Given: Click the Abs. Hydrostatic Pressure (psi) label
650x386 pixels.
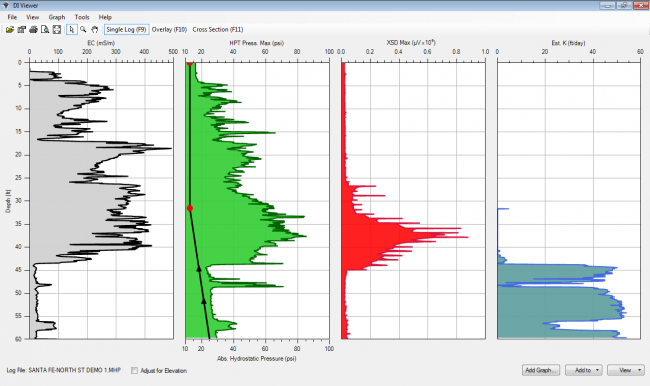Looking at the screenshot, I should click(257, 358).
